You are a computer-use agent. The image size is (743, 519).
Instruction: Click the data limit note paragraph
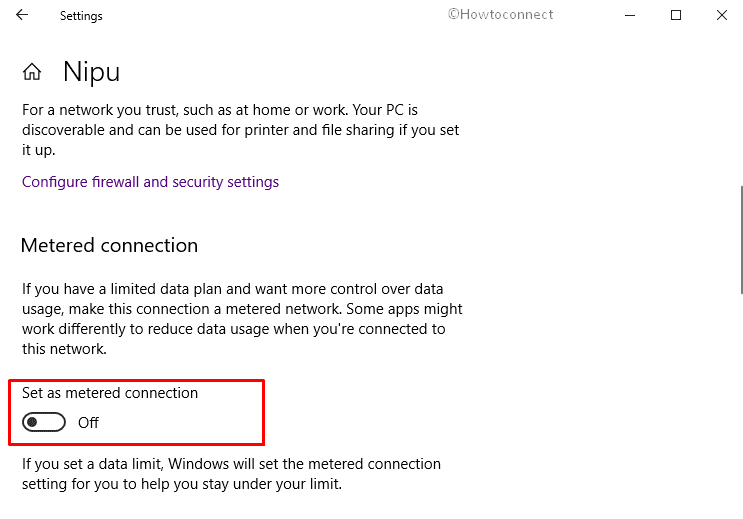point(231,473)
